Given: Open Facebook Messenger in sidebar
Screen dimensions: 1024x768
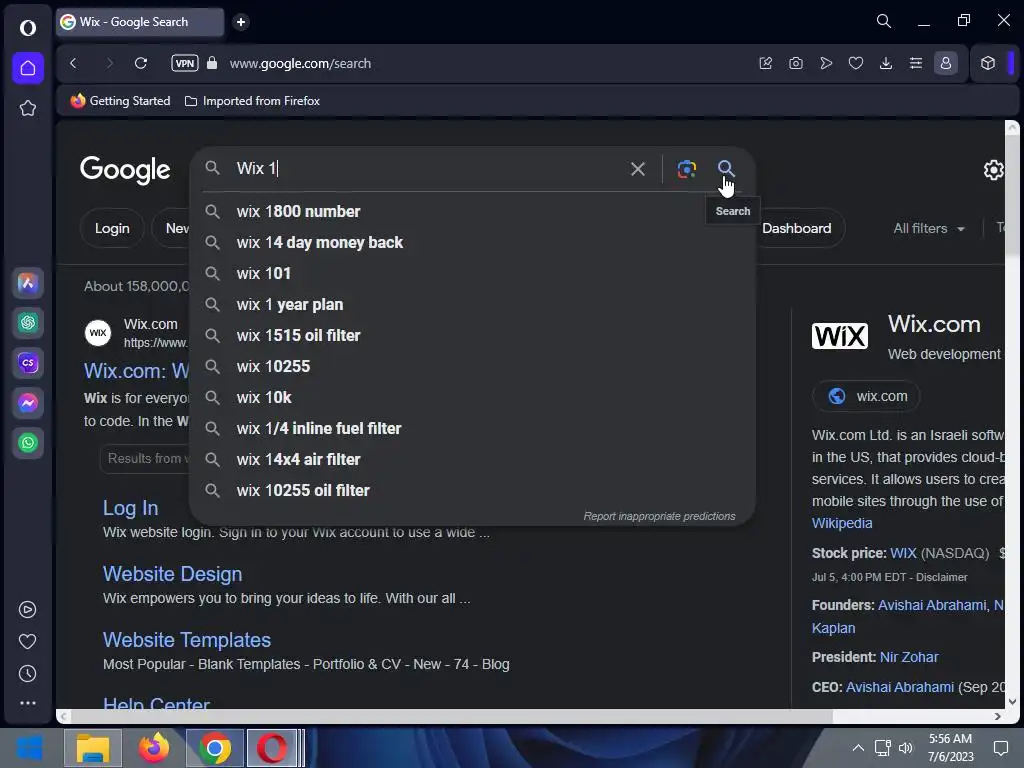Looking at the screenshot, I should pyautogui.click(x=27, y=403).
